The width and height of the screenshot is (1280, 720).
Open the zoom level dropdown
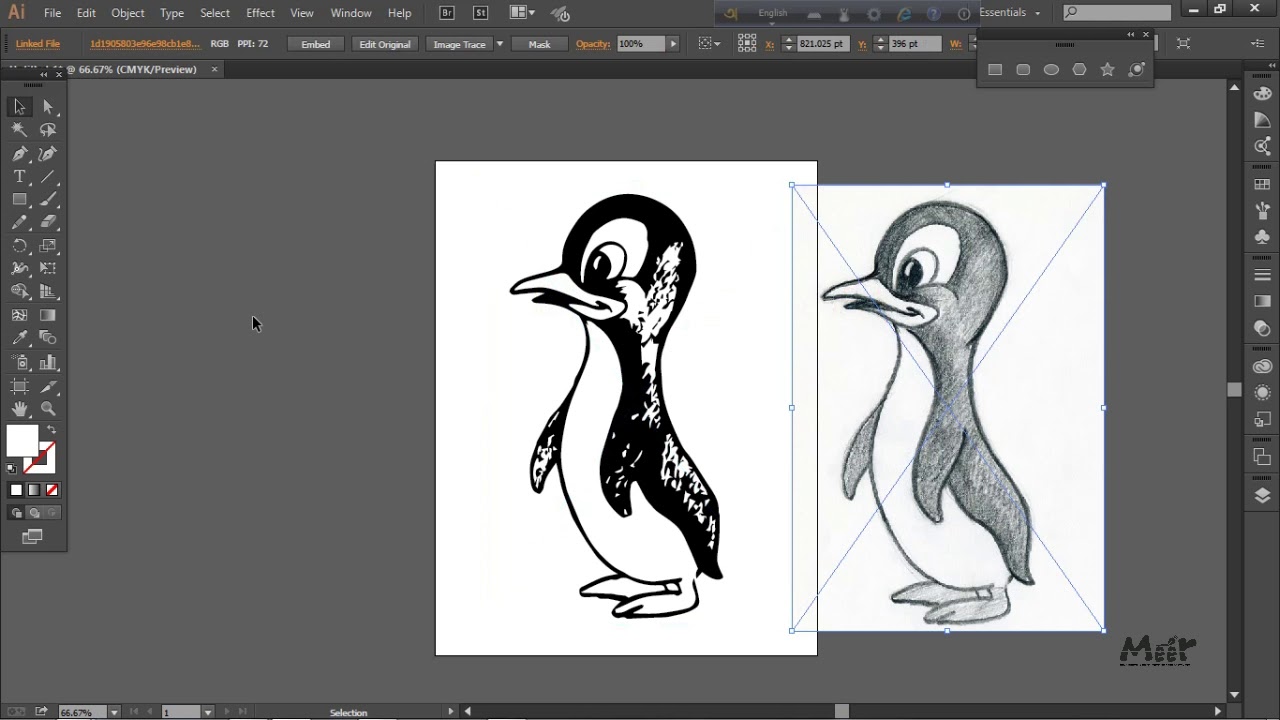[114, 712]
